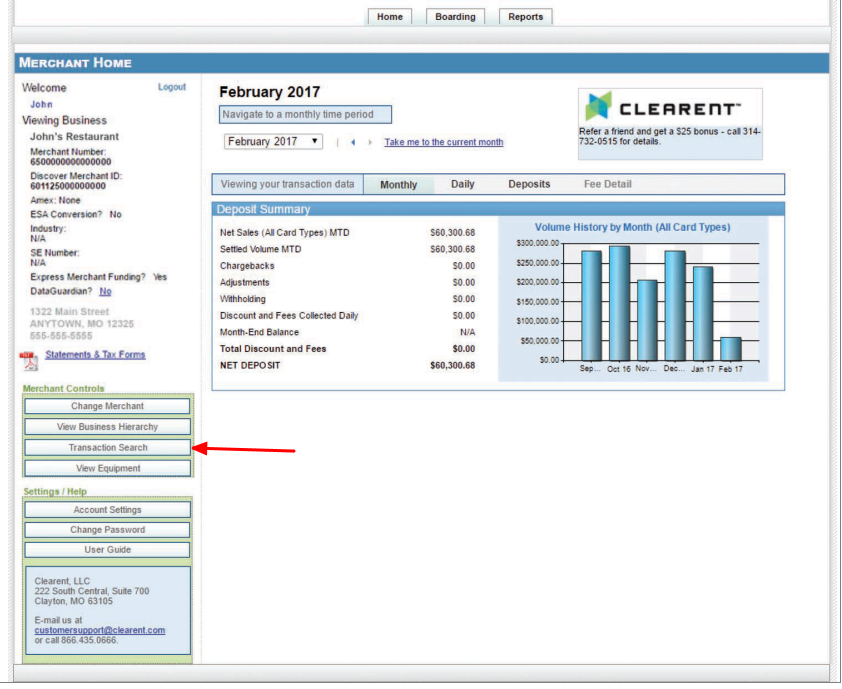Open Account Settings

point(107,510)
